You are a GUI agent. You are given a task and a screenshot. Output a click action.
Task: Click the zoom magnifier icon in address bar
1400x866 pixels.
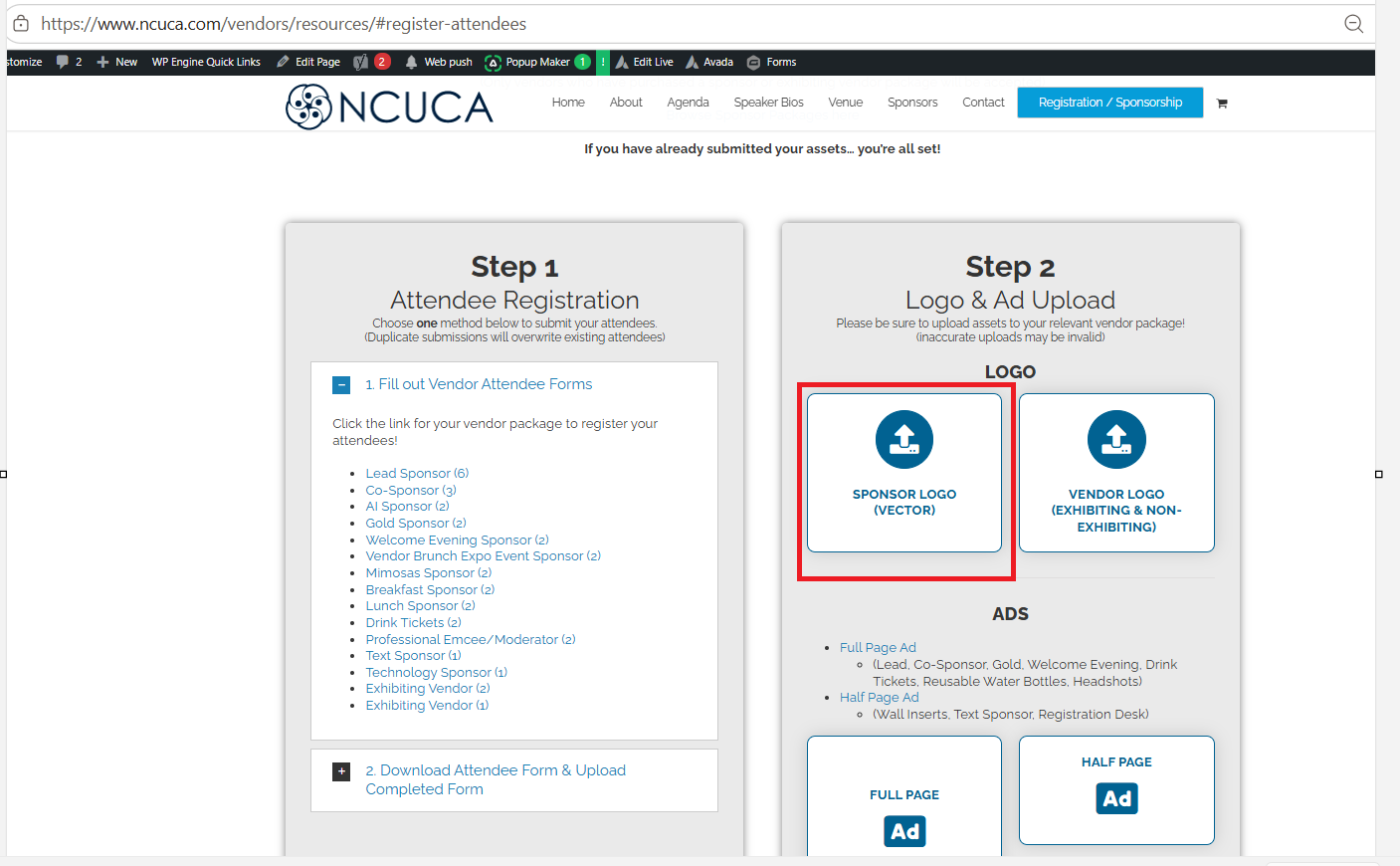pyautogui.click(x=1353, y=24)
